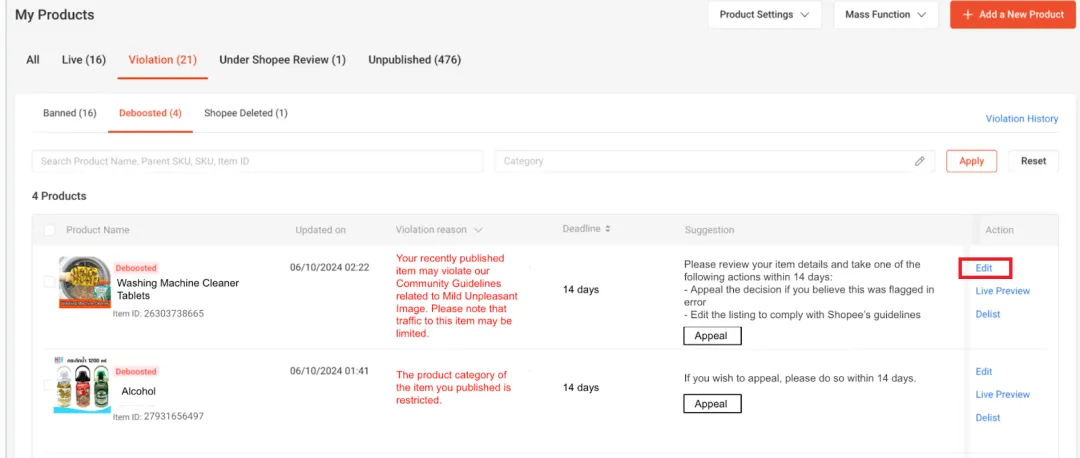The image size is (1080, 458).
Task: Click the plus icon on Add a New Product
Action: click(966, 15)
